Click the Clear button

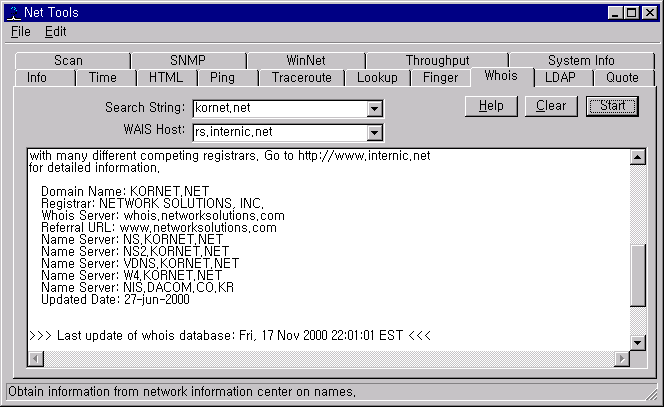551,106
